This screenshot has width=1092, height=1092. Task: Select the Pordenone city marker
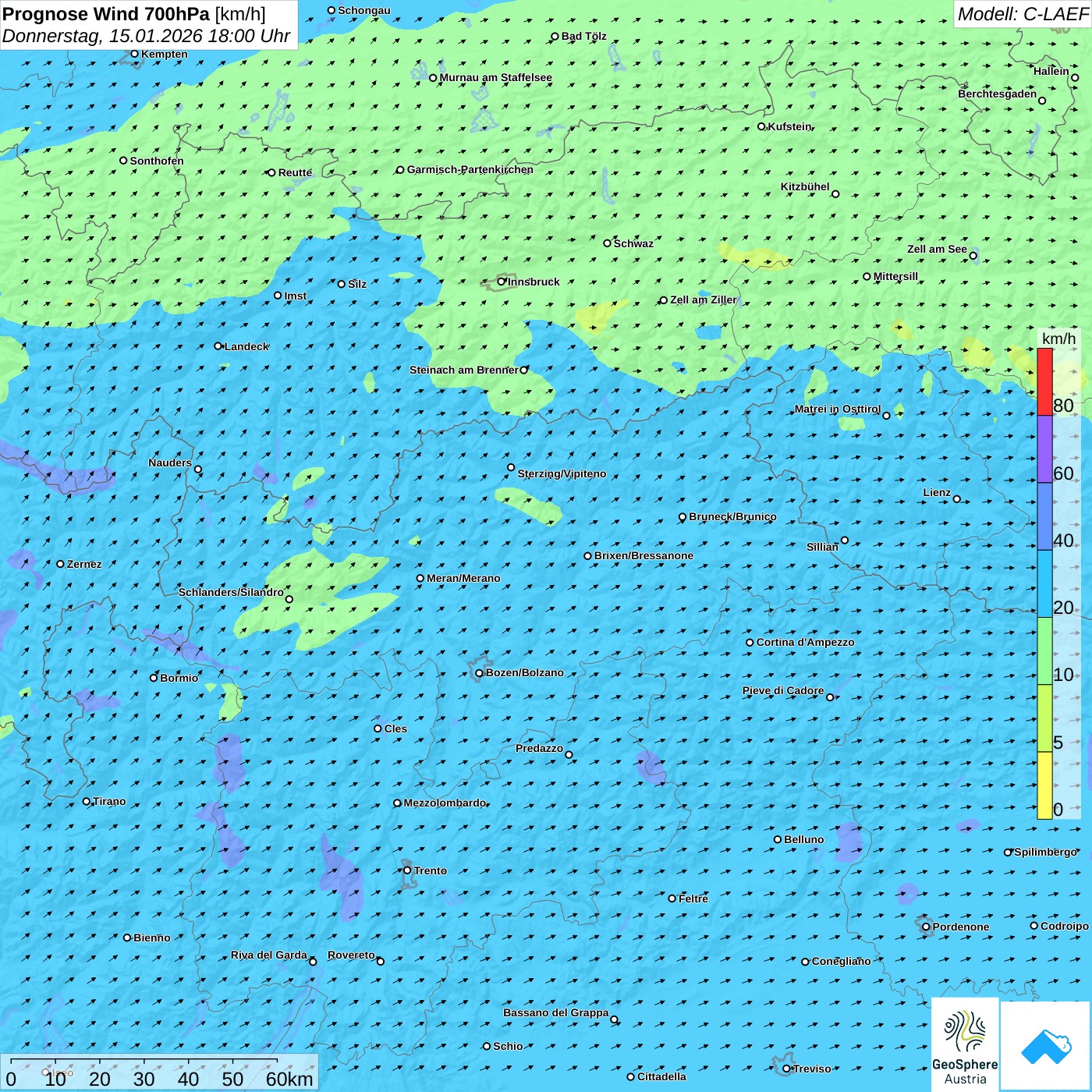(x=926, y=927)
